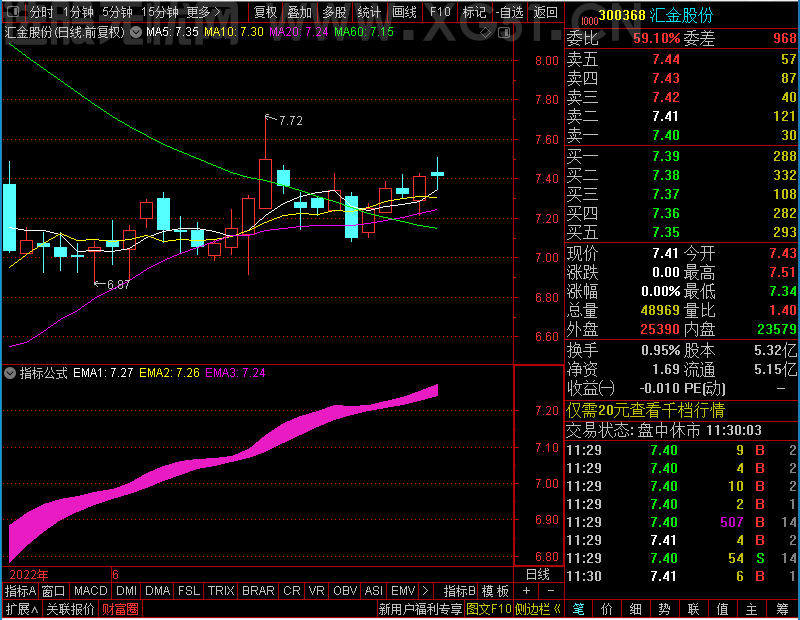Open the 模板 template option

[x=495, y=591]
